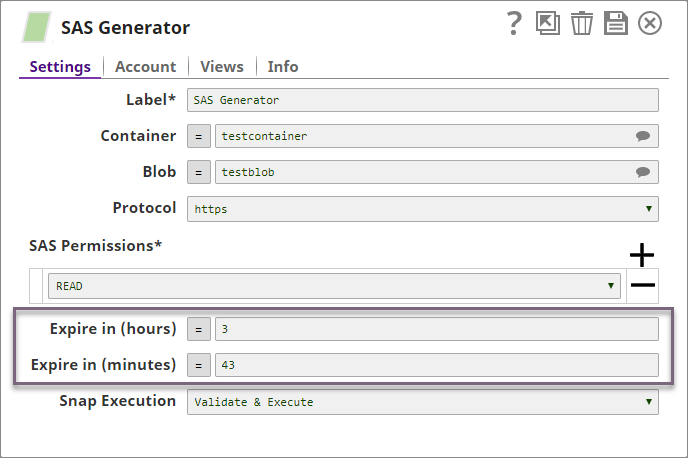Open the help question mark icon
The image size is (688, 458).
coord(515,24)
